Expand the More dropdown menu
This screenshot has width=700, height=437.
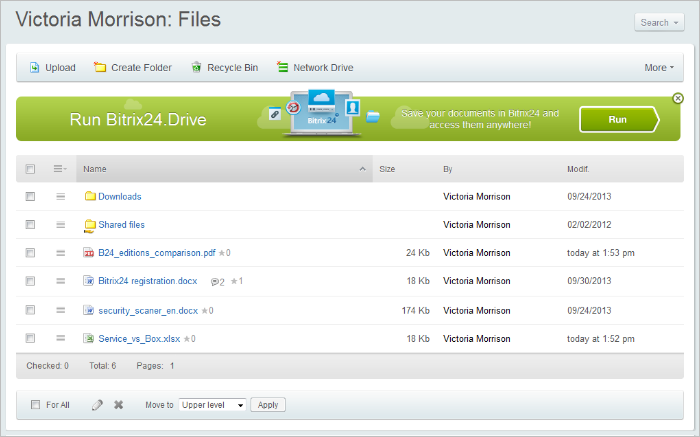coord(659,68)
